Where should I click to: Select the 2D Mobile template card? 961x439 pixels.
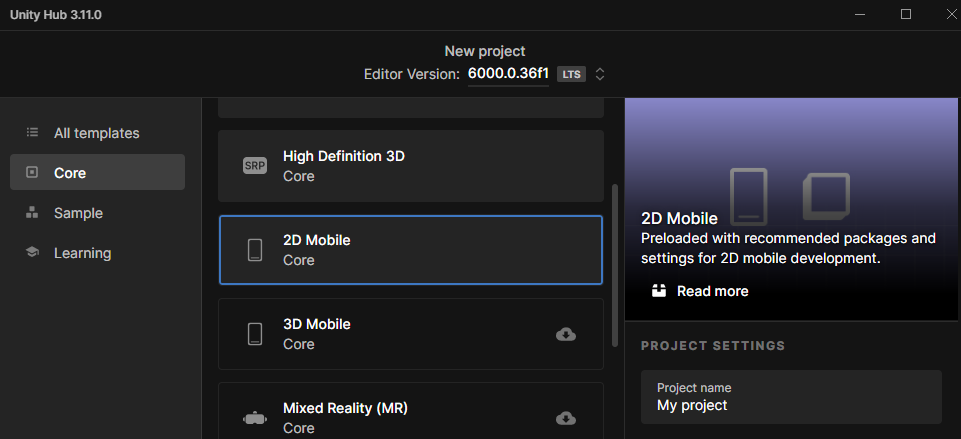(x=411, y=250)
